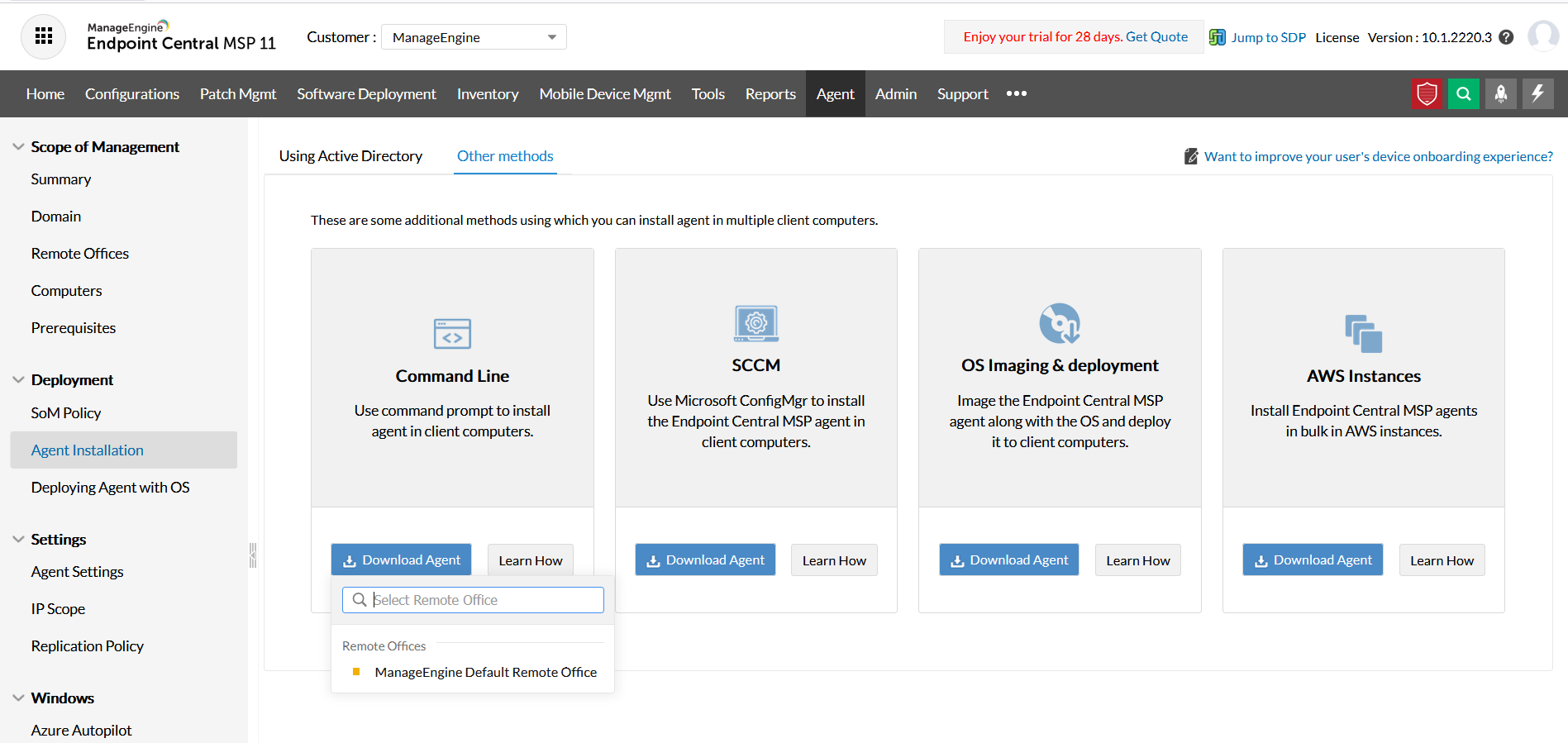Navigate to Inventory

(488, 94)
